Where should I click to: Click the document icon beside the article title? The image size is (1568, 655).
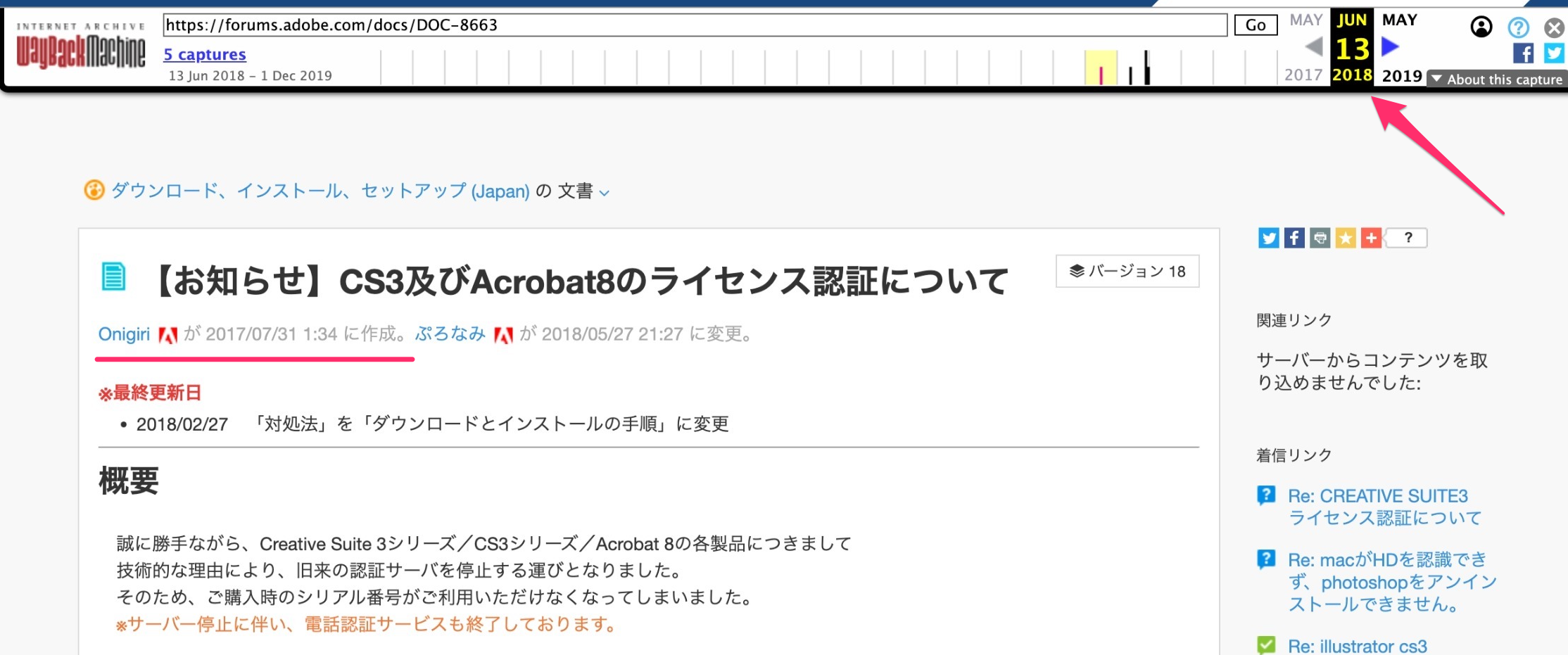(113, 276)
